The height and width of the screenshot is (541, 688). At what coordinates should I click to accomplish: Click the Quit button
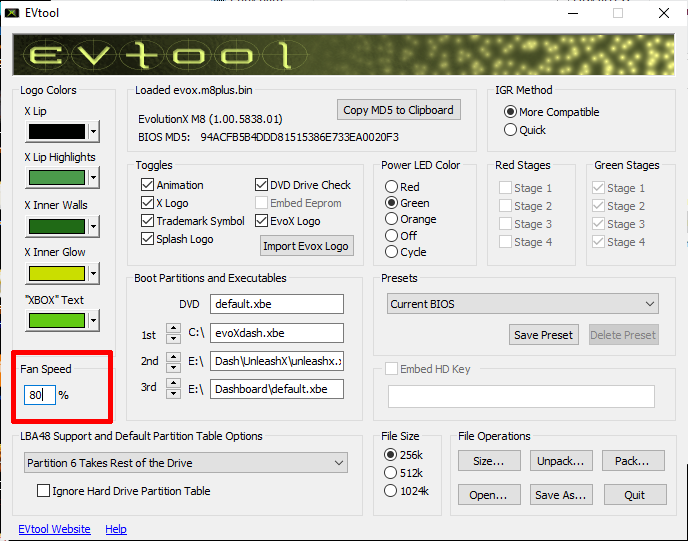pos(635,495)
